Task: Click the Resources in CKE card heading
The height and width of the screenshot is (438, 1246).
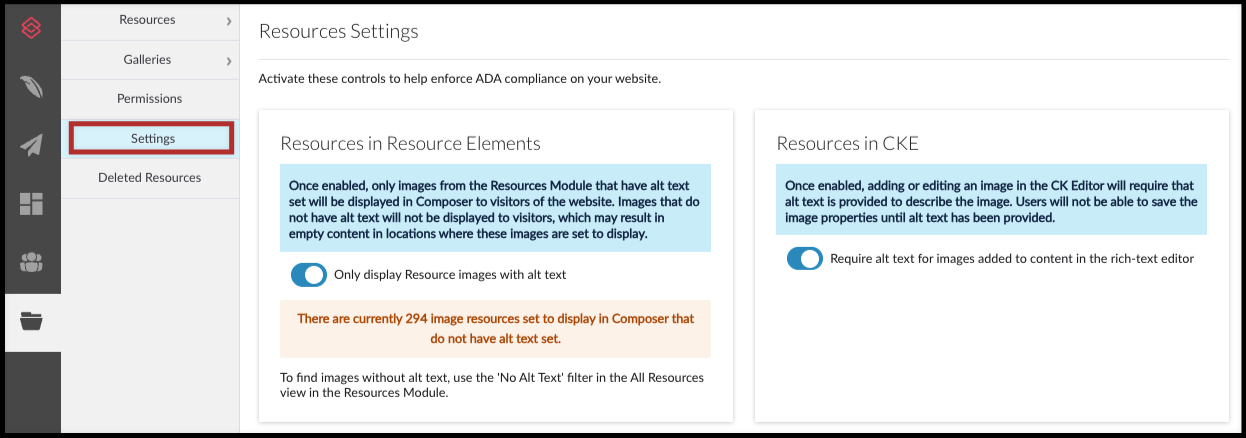Action: pyautogui.click(x=847, y=144)
